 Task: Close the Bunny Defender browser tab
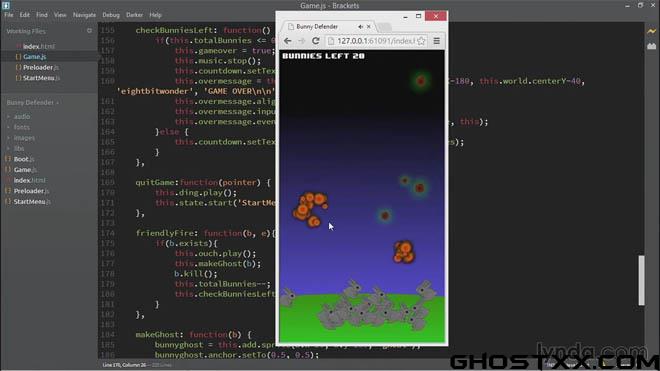(x=369, y=27)
